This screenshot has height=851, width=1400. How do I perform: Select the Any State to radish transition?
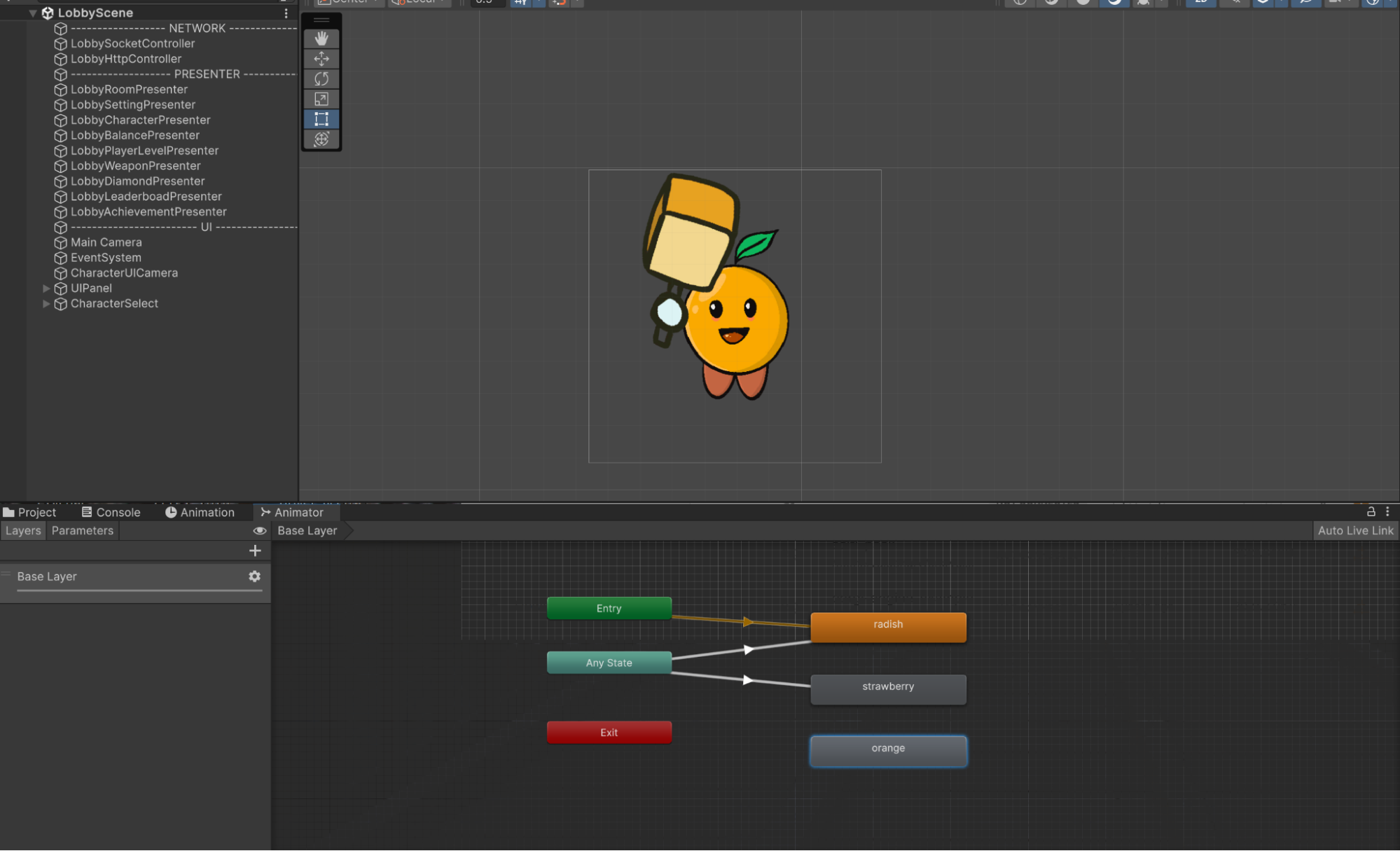coord(748,651)
